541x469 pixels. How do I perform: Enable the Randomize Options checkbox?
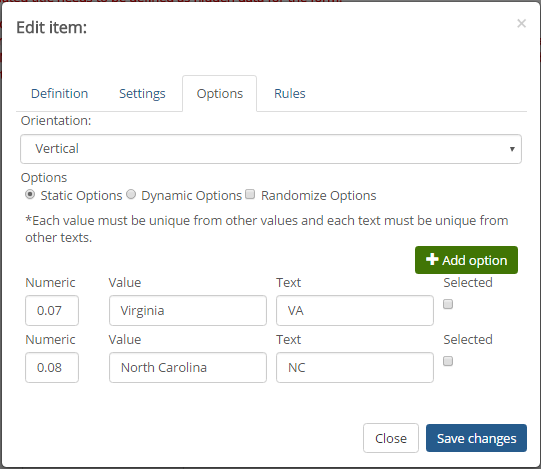[x=250, y=194]
